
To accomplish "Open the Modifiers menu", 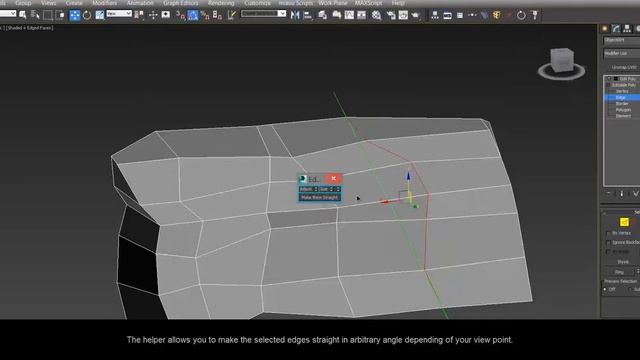I will click(x=104, y=3).
